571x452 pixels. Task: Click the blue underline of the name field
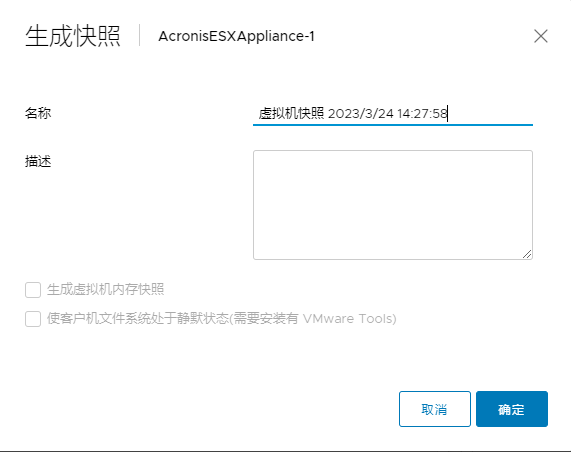pos(393,125)
